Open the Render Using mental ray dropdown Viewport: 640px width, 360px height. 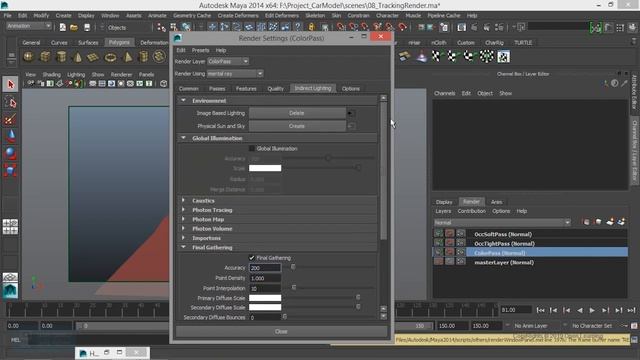[235, 73]
